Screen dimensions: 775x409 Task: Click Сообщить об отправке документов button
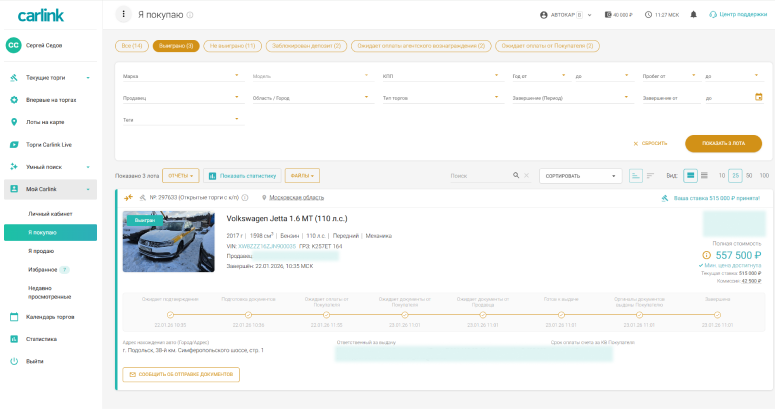point(181,374)
